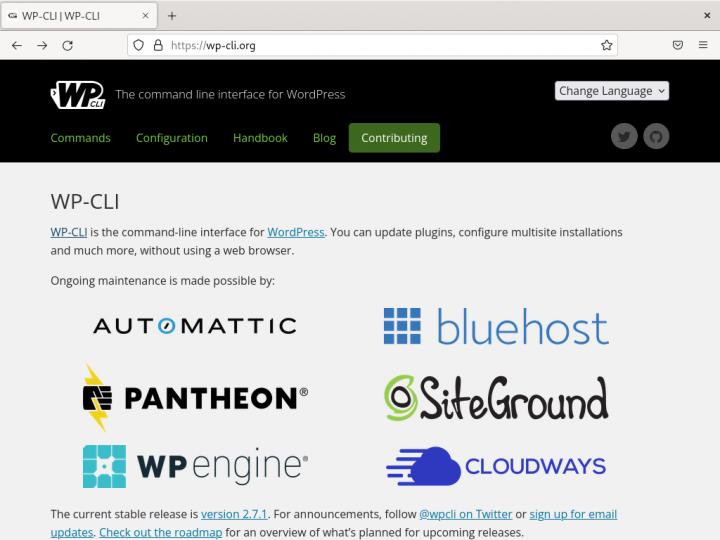Open a new browser tab with plus button
The width and height of the screenshot is (720, 540).
tap(172, 15)
